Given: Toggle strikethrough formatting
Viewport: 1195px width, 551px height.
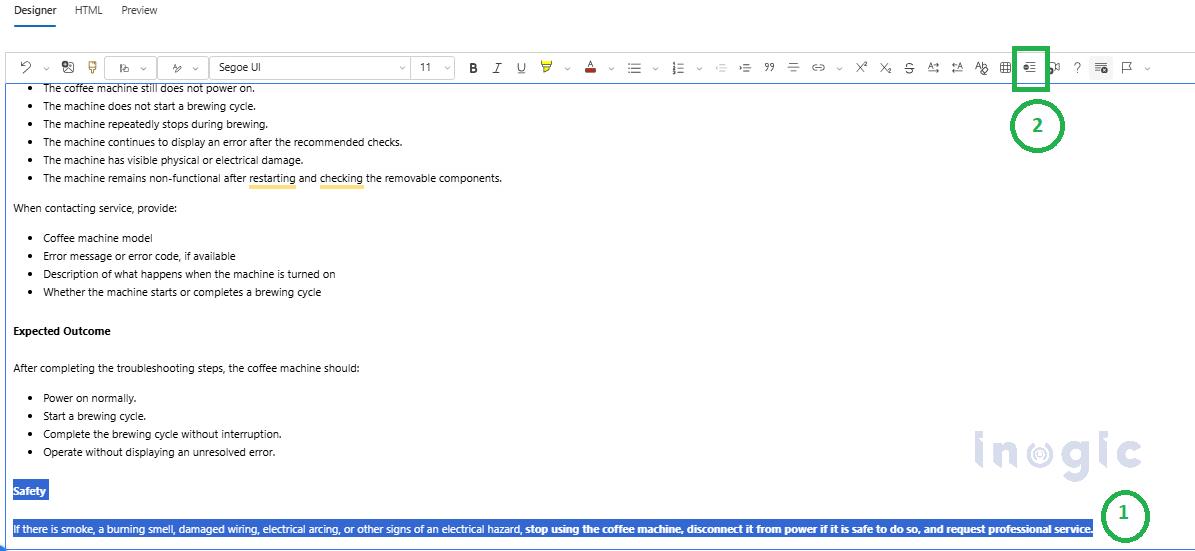Looking at the screenshot, I should tap(909, 68).
